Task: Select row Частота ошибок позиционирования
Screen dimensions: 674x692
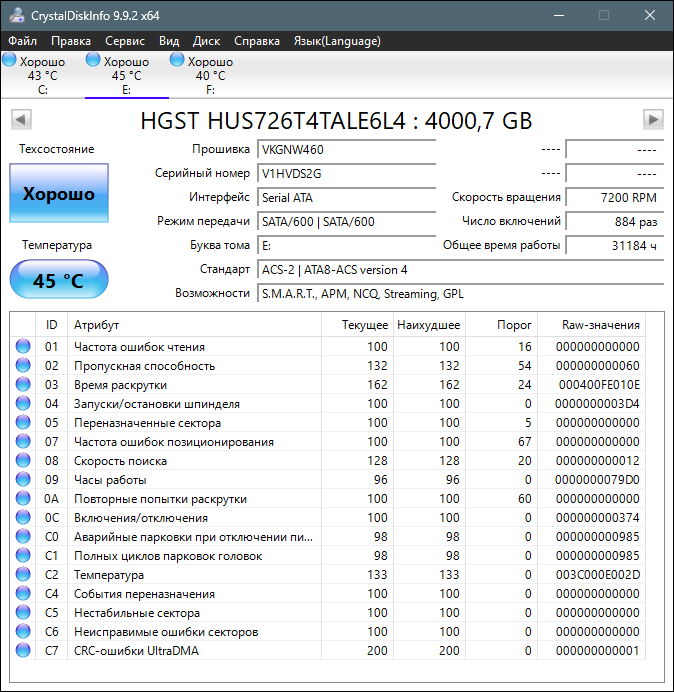Action: point(328,441)
